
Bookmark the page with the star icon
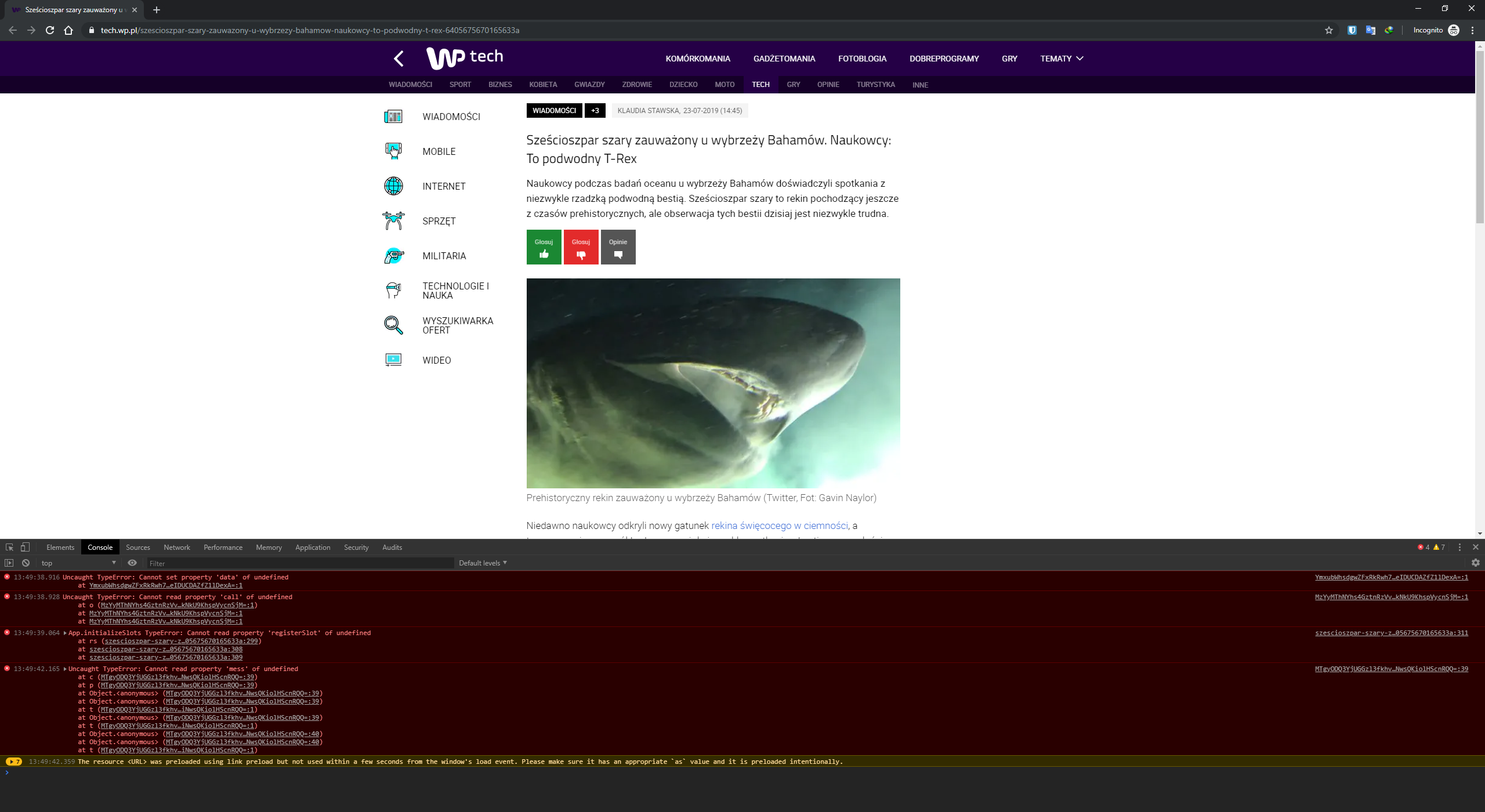click(1328, 30)
